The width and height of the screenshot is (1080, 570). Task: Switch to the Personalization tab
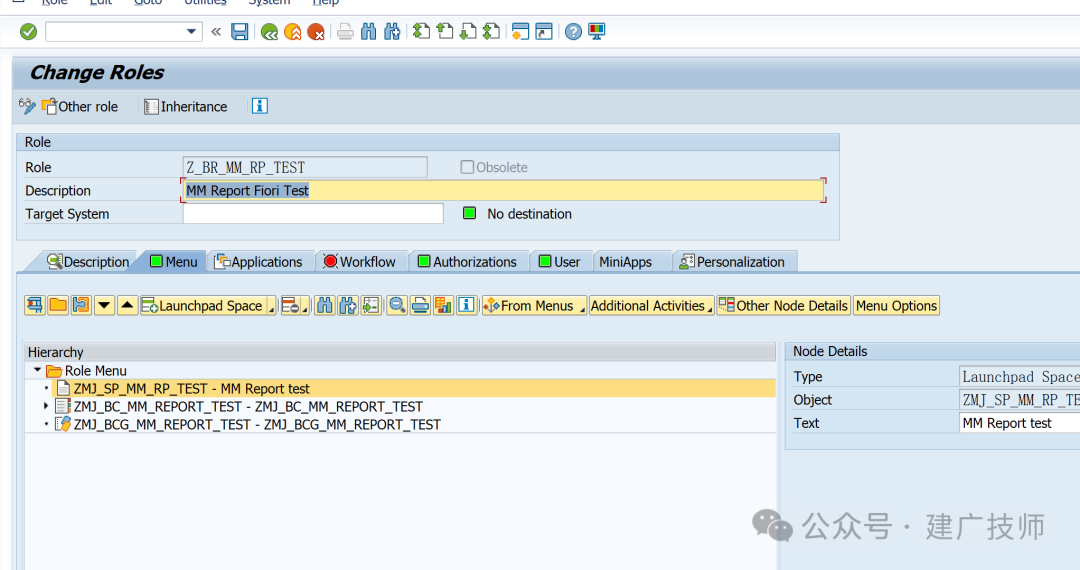[733, 262]
